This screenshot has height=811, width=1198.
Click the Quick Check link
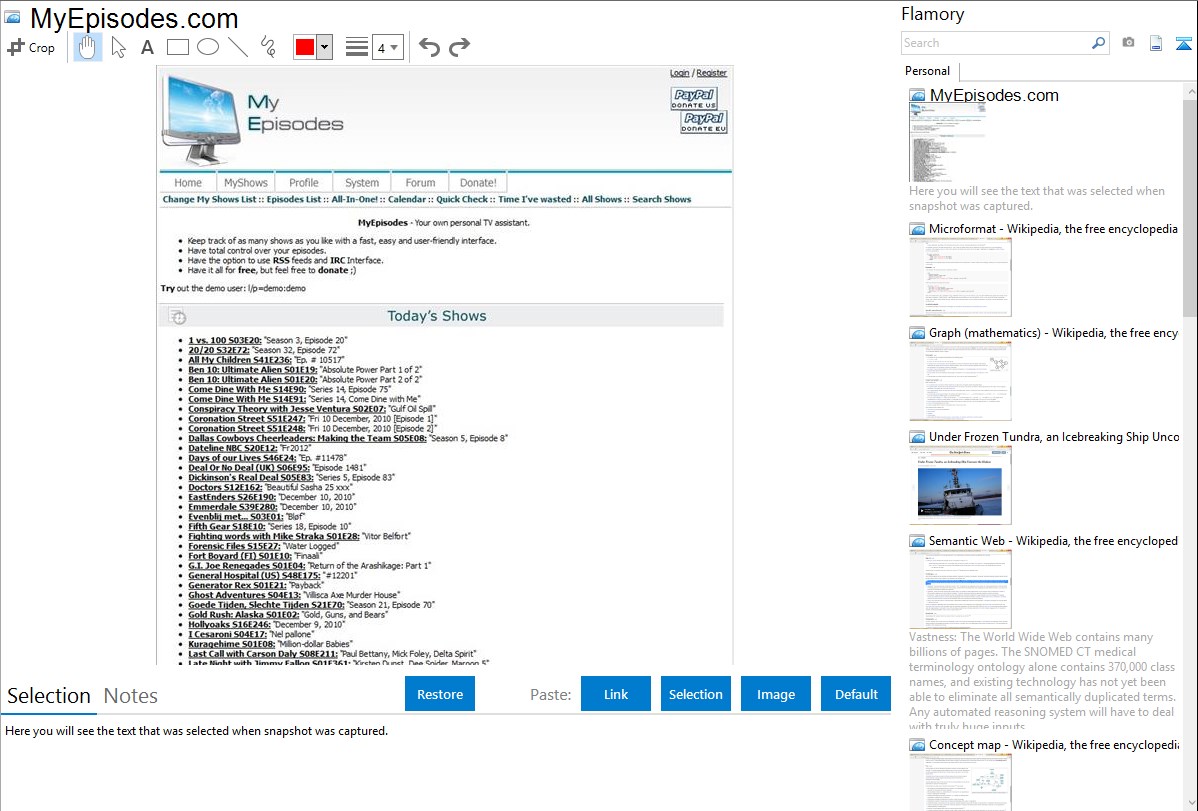pos(462,200)
